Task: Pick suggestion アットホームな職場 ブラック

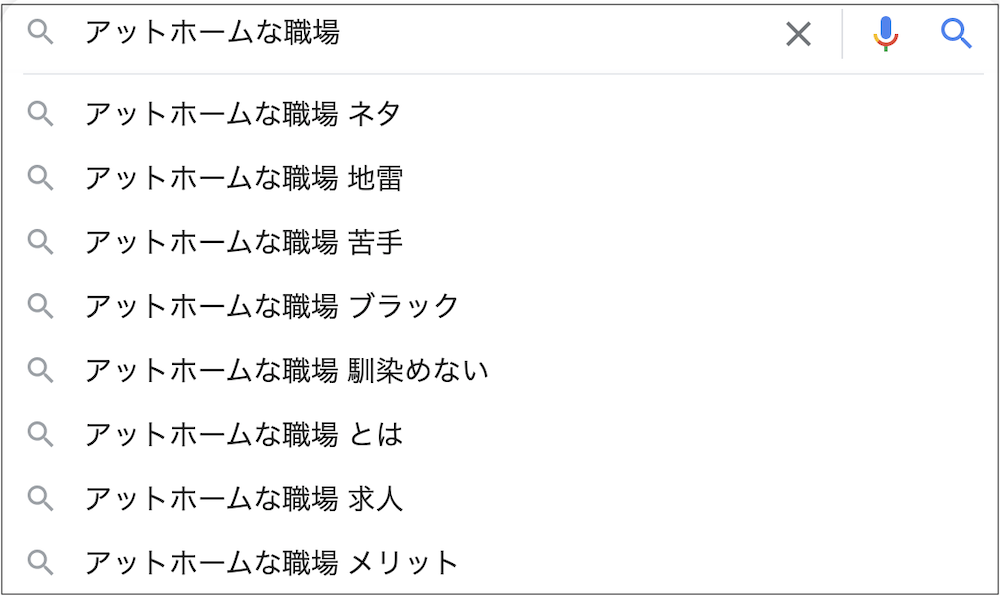Action: click(500, 306)
